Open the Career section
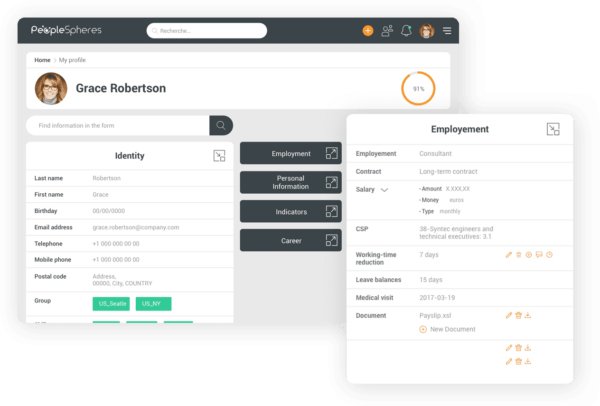 click(x=291, y=240)
